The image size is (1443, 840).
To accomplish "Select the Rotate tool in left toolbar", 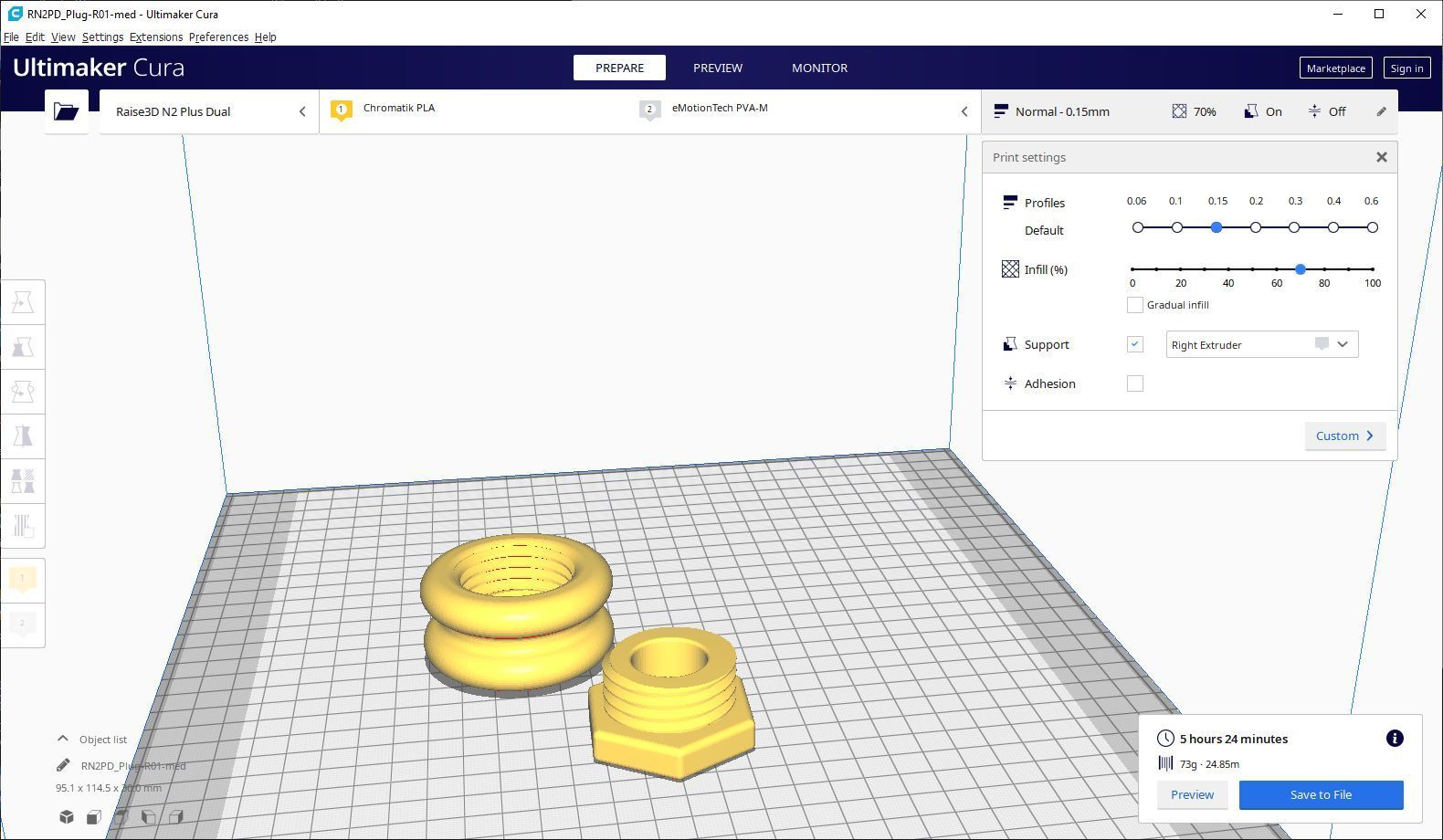I will (x=23, y=392).
